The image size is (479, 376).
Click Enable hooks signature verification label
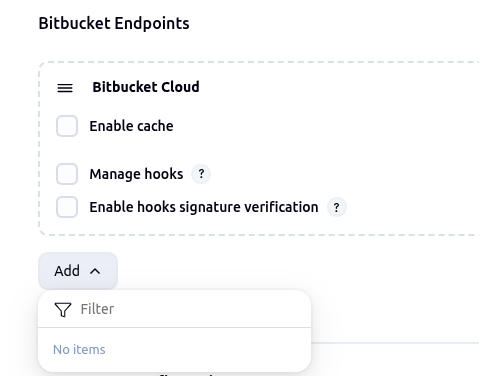(x=204, y=207)
